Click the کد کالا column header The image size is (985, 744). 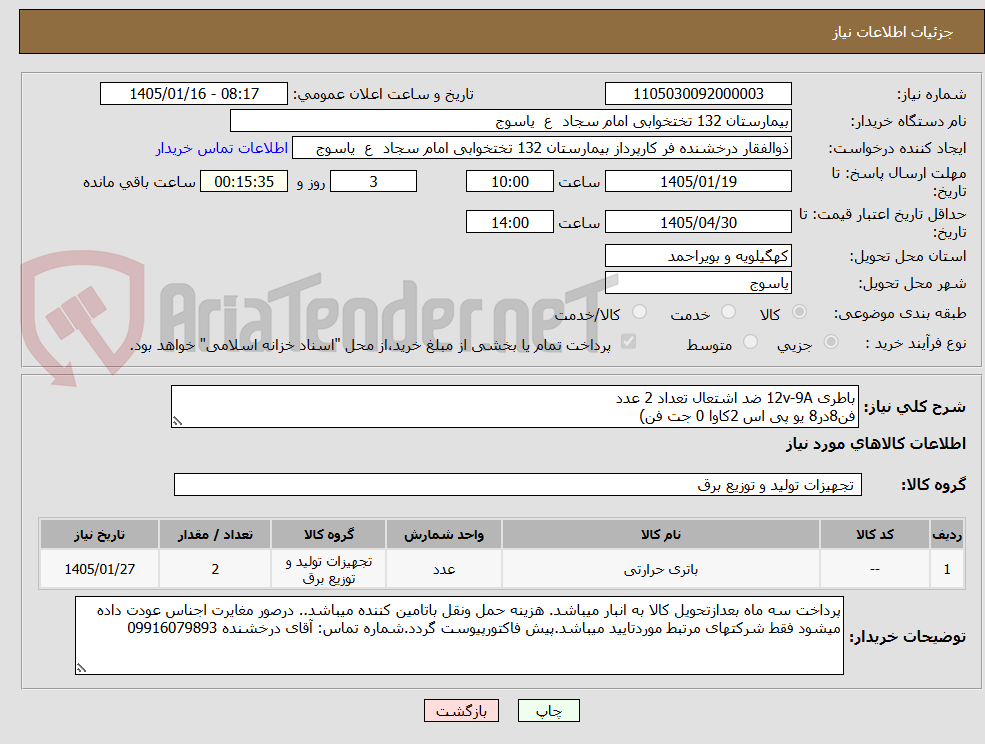tap(874, 534)
